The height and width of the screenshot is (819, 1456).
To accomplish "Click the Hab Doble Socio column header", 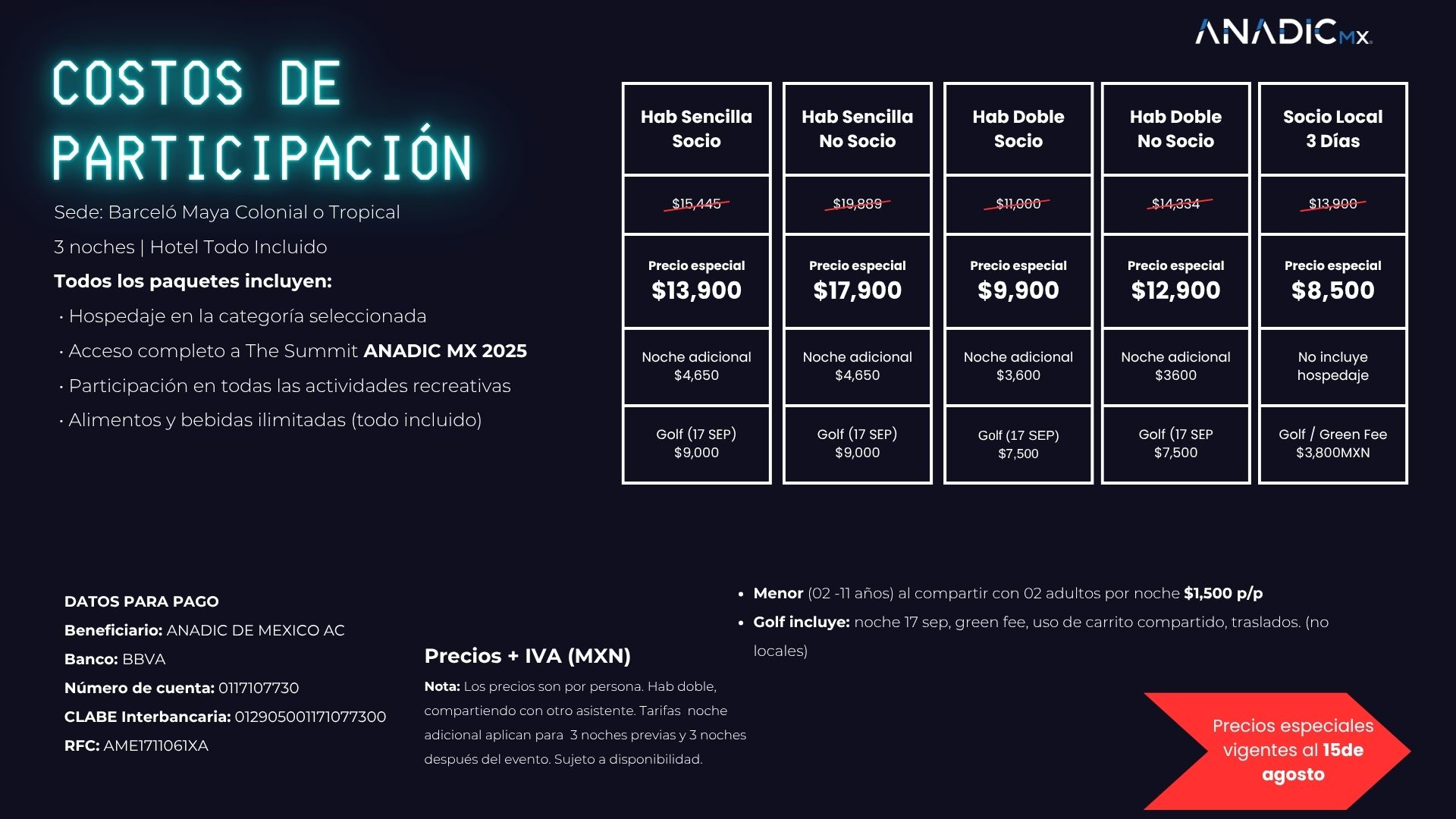I will click(x=1018, y=129).
